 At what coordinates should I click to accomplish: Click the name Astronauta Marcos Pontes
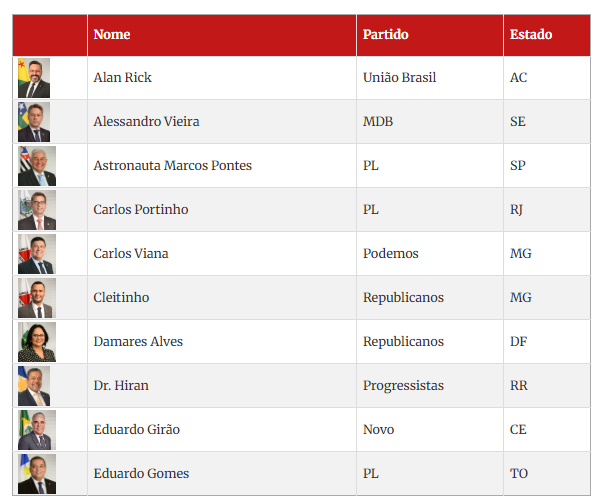pos(172,165)
